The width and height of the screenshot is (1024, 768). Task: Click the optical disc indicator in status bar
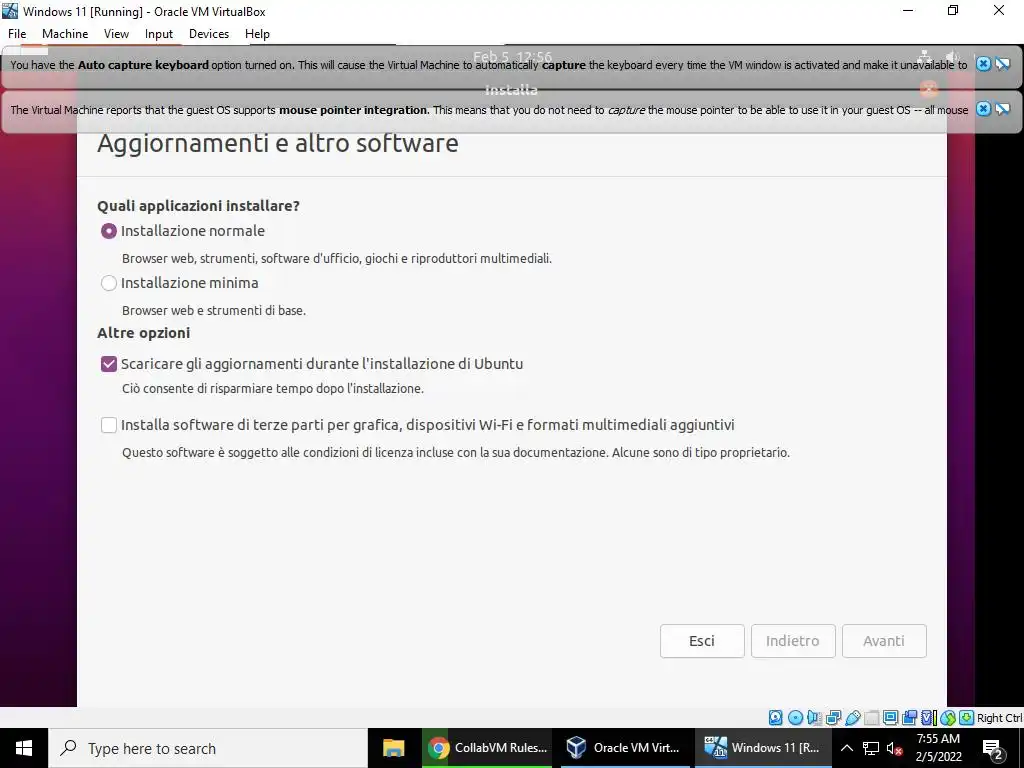pos(795,718)
